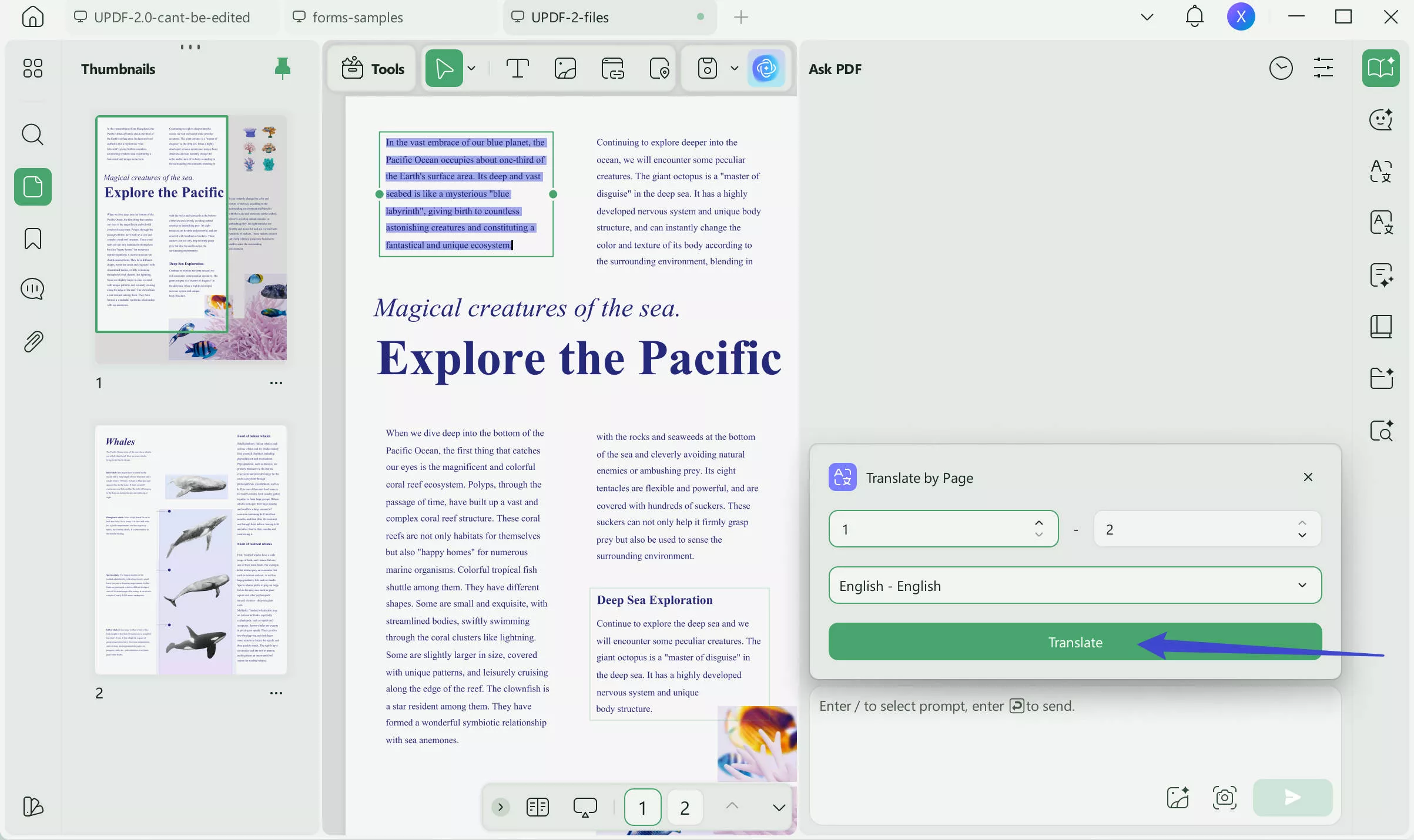This screenshot has height=840, width=1414.
Task: Open the AI summarize tool in right sidebar
Action: [1381, 275]
